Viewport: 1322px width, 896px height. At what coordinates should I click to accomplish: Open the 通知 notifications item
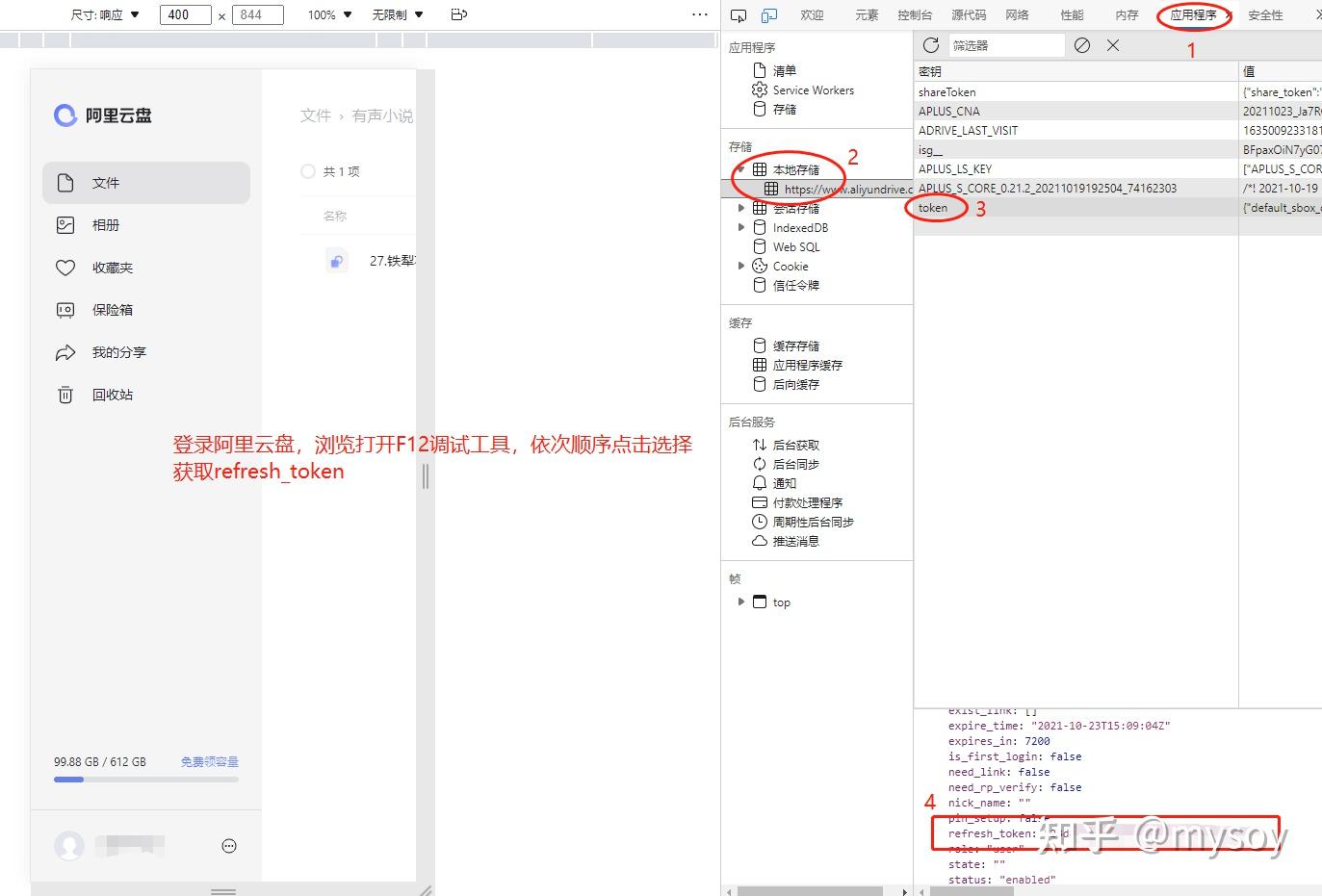click(x=784, y=483)
